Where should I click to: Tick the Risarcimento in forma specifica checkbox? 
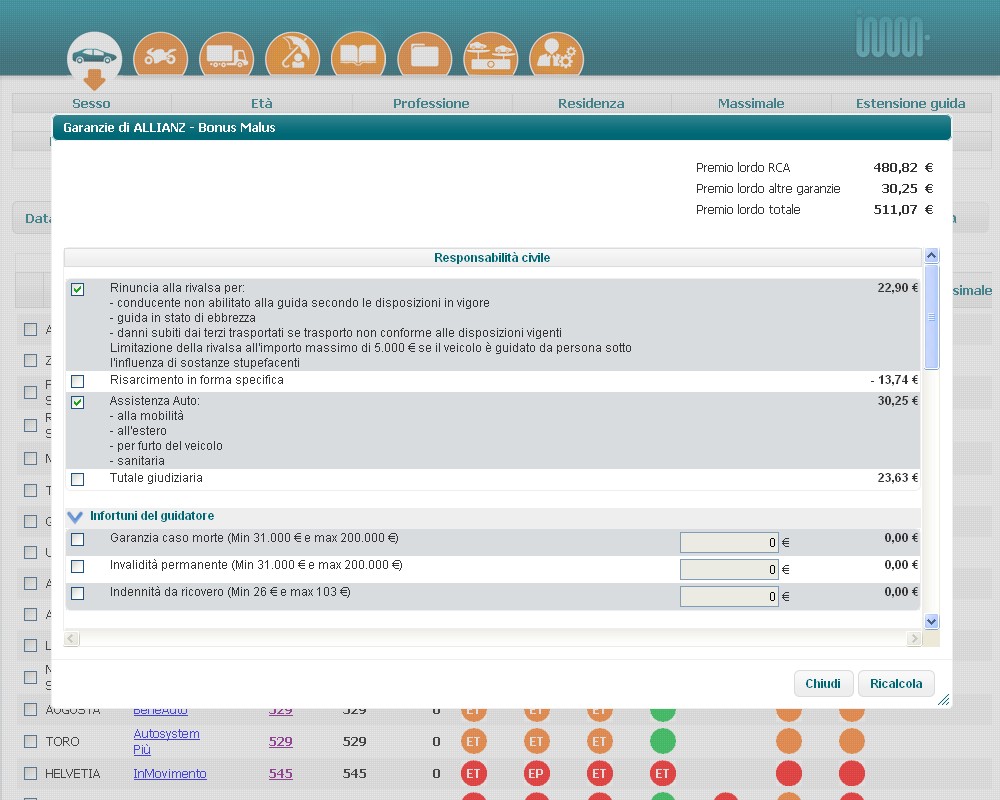[x=78, y=381]
